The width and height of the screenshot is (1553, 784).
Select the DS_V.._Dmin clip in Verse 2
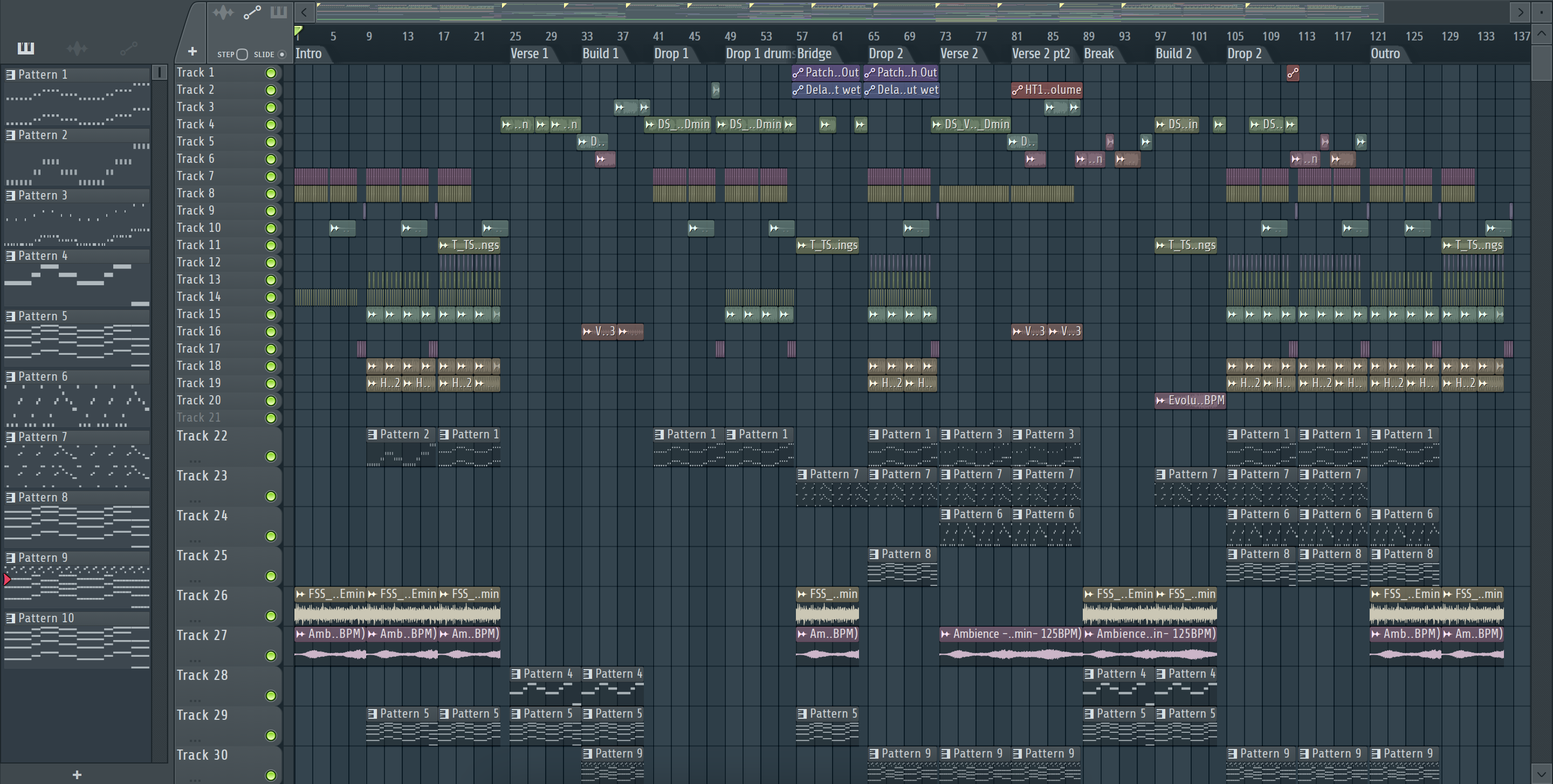[971, 124]
